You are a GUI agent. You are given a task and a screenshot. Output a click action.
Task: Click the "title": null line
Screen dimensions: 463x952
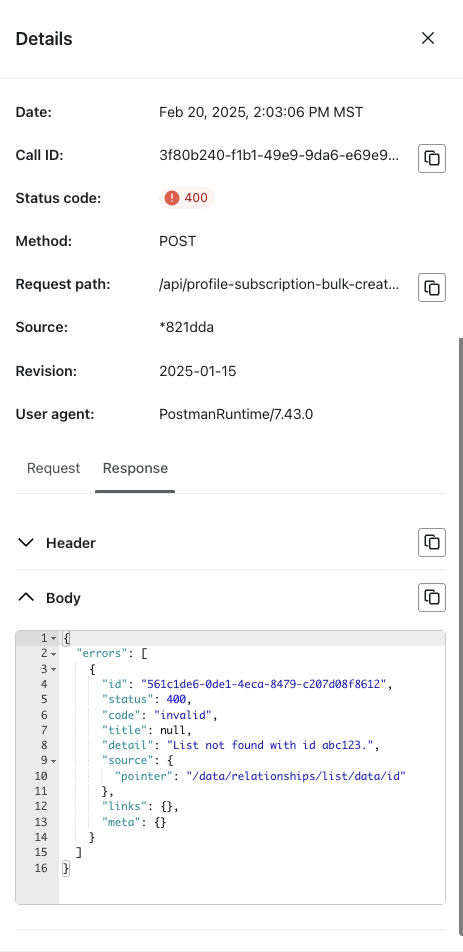pyautogui.click(x=147, y=730)
